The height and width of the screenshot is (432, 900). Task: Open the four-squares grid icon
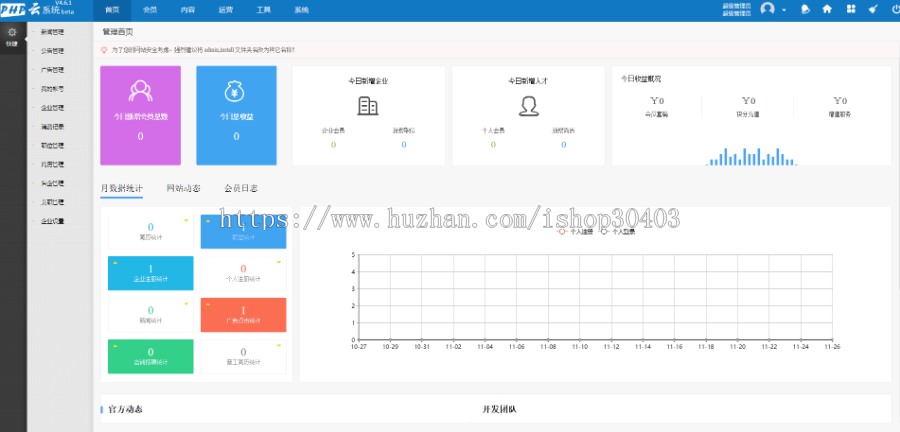[851, 9]
